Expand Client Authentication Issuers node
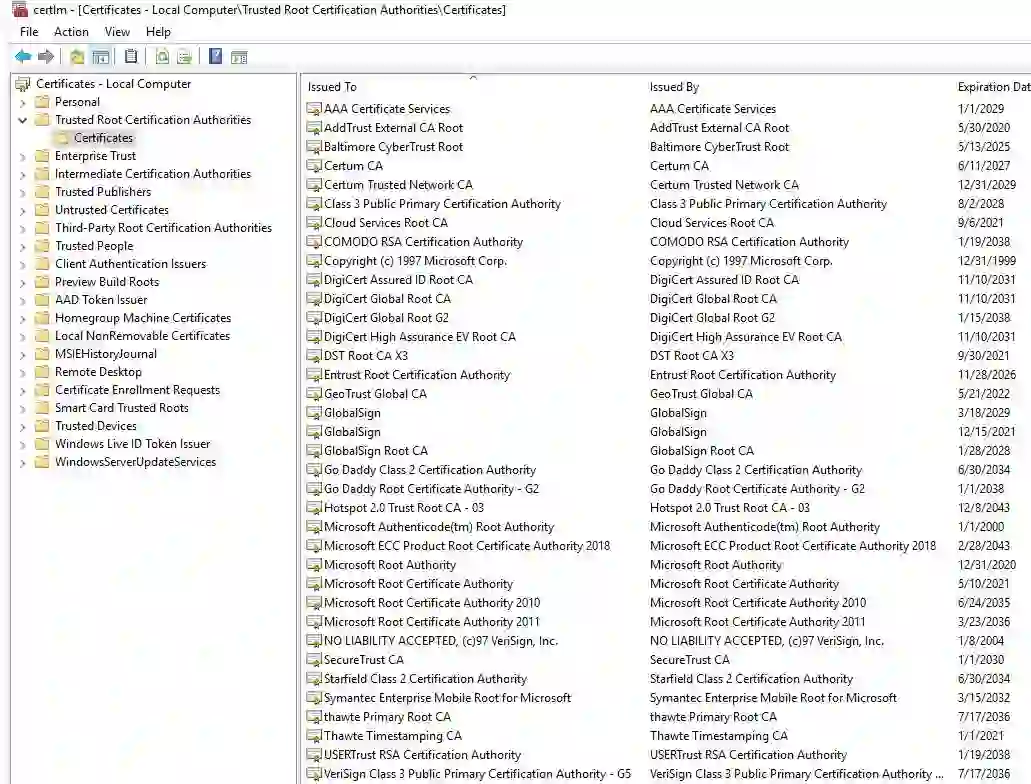1031x784 pixels. (x=22, y=265)
